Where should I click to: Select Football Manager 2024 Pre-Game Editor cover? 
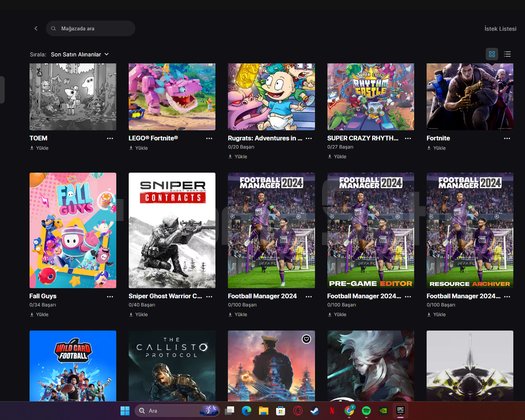(371, 230)
